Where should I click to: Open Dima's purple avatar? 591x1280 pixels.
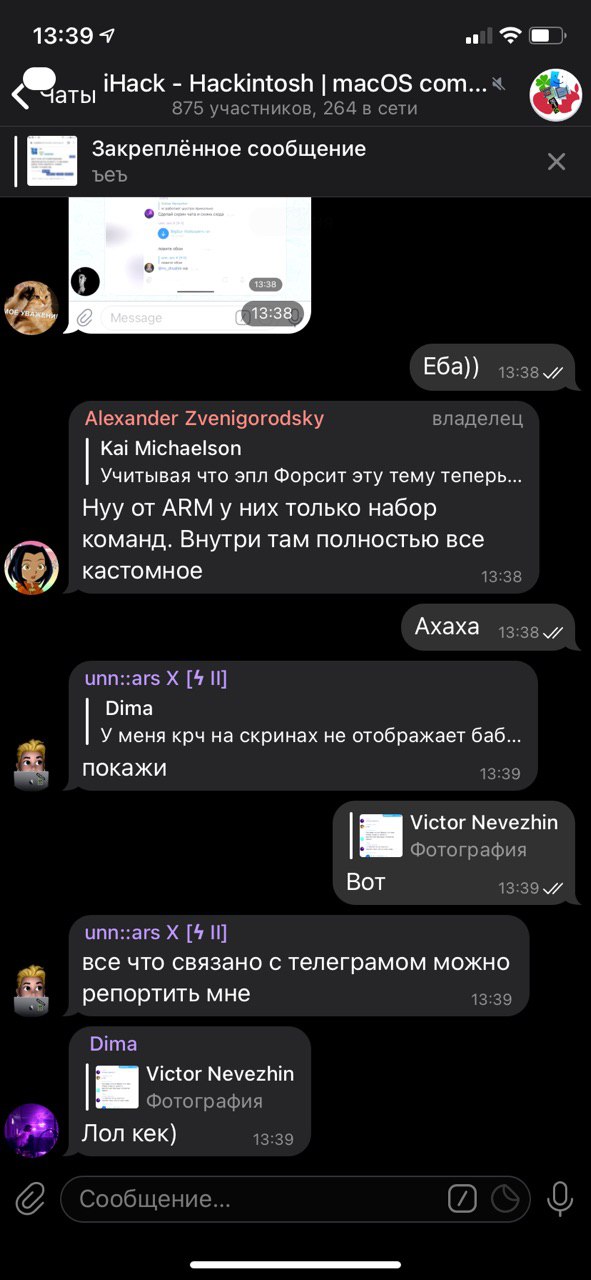tap(31, 1129)
